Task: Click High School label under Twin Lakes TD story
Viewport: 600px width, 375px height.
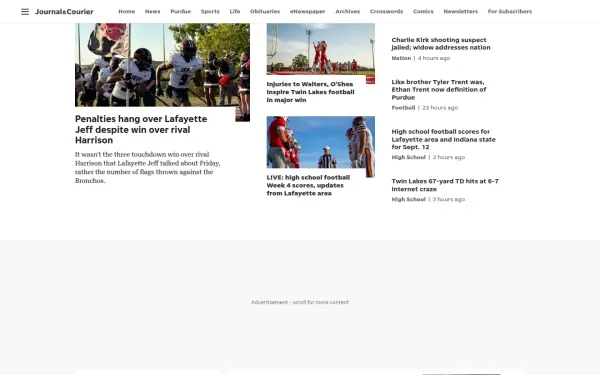Action: pos(408,199)
